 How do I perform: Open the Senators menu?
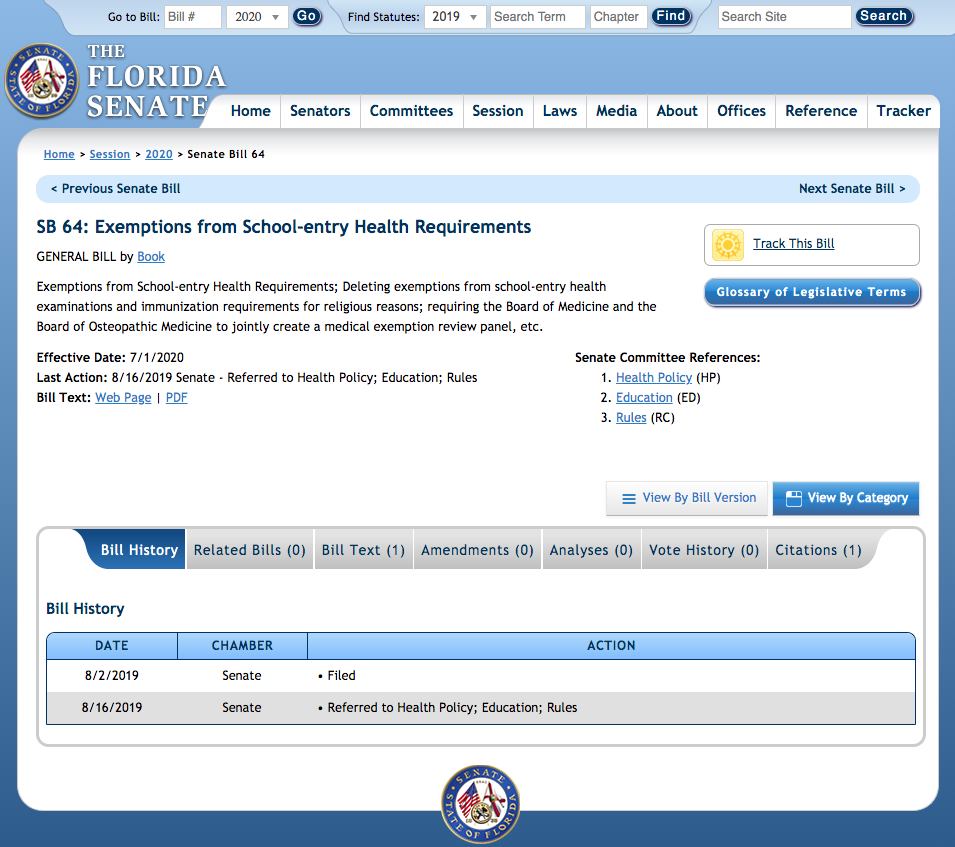pyautogui.click(x=320, y=111)
